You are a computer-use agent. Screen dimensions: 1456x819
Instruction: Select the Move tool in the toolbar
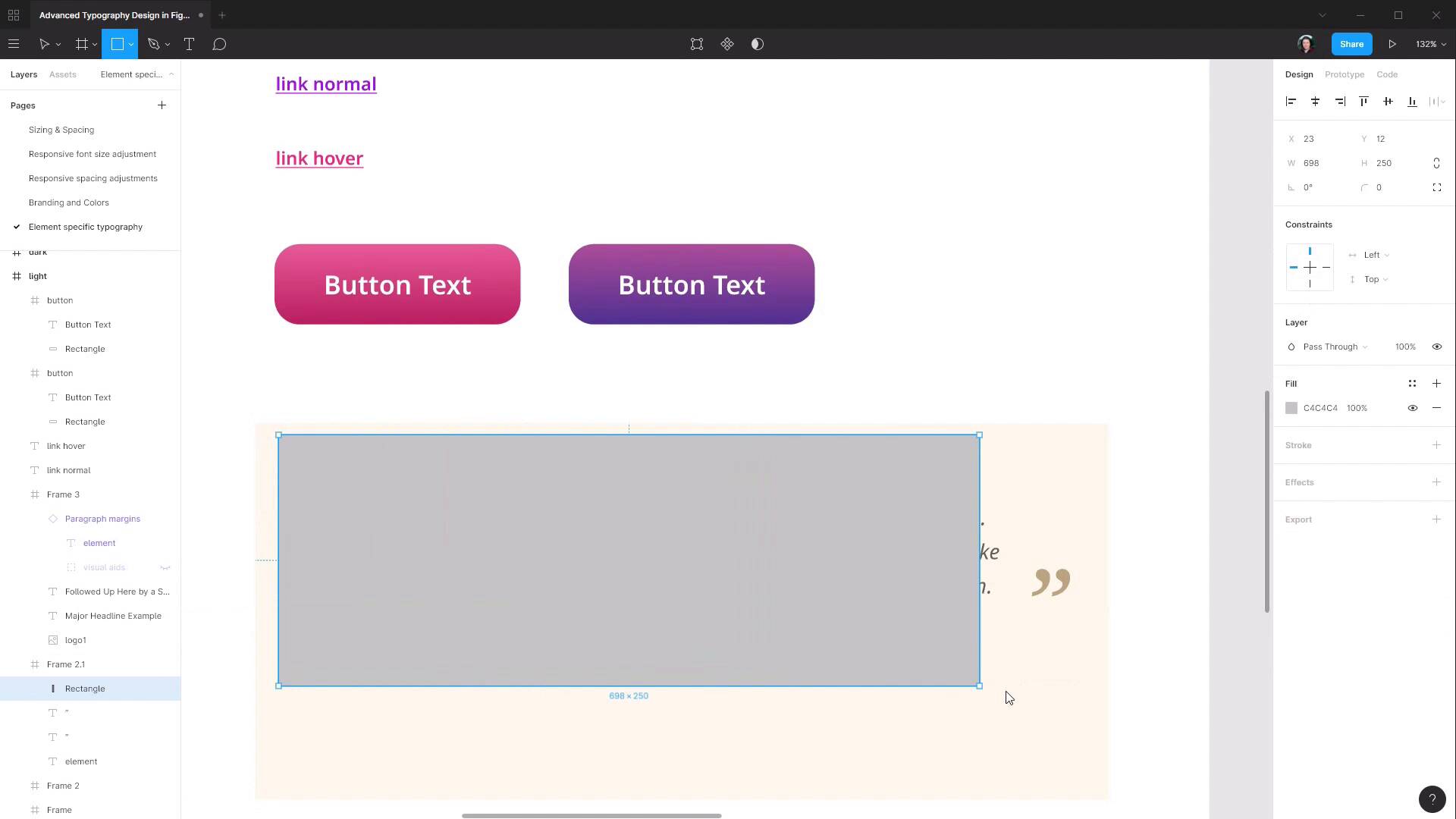[x=44, y=44]
